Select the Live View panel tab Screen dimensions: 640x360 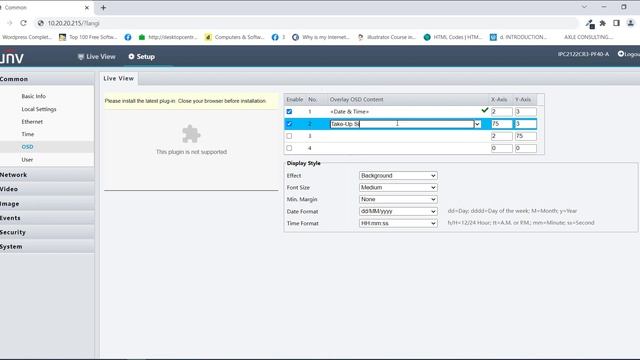pos(118,78)
